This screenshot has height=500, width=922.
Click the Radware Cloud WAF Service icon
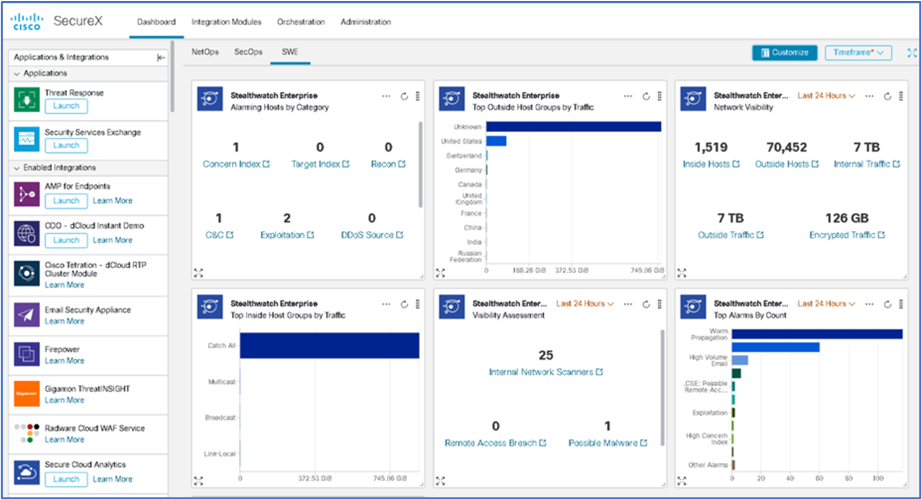click(26, 433)
